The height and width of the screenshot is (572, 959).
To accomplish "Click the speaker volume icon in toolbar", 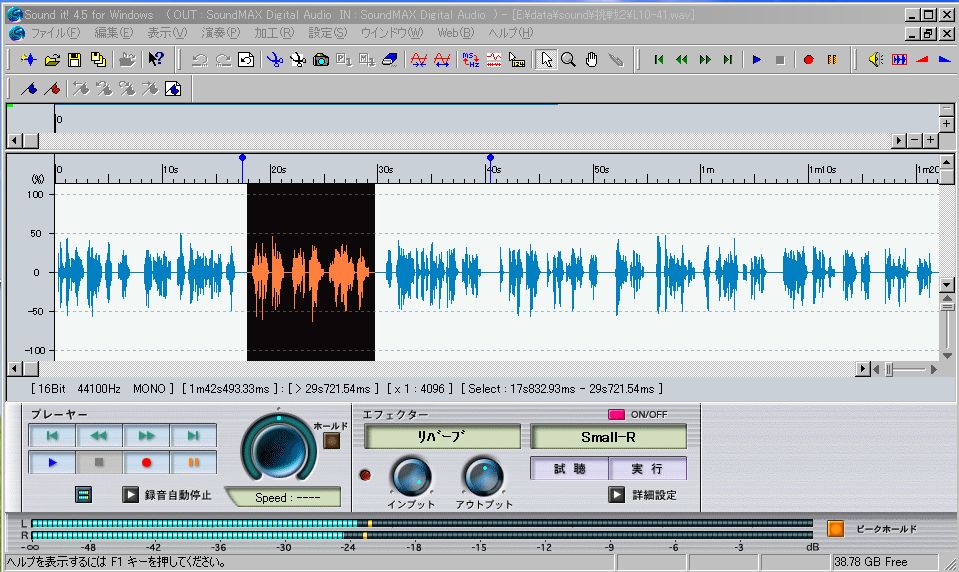I will tap(876, 60).
